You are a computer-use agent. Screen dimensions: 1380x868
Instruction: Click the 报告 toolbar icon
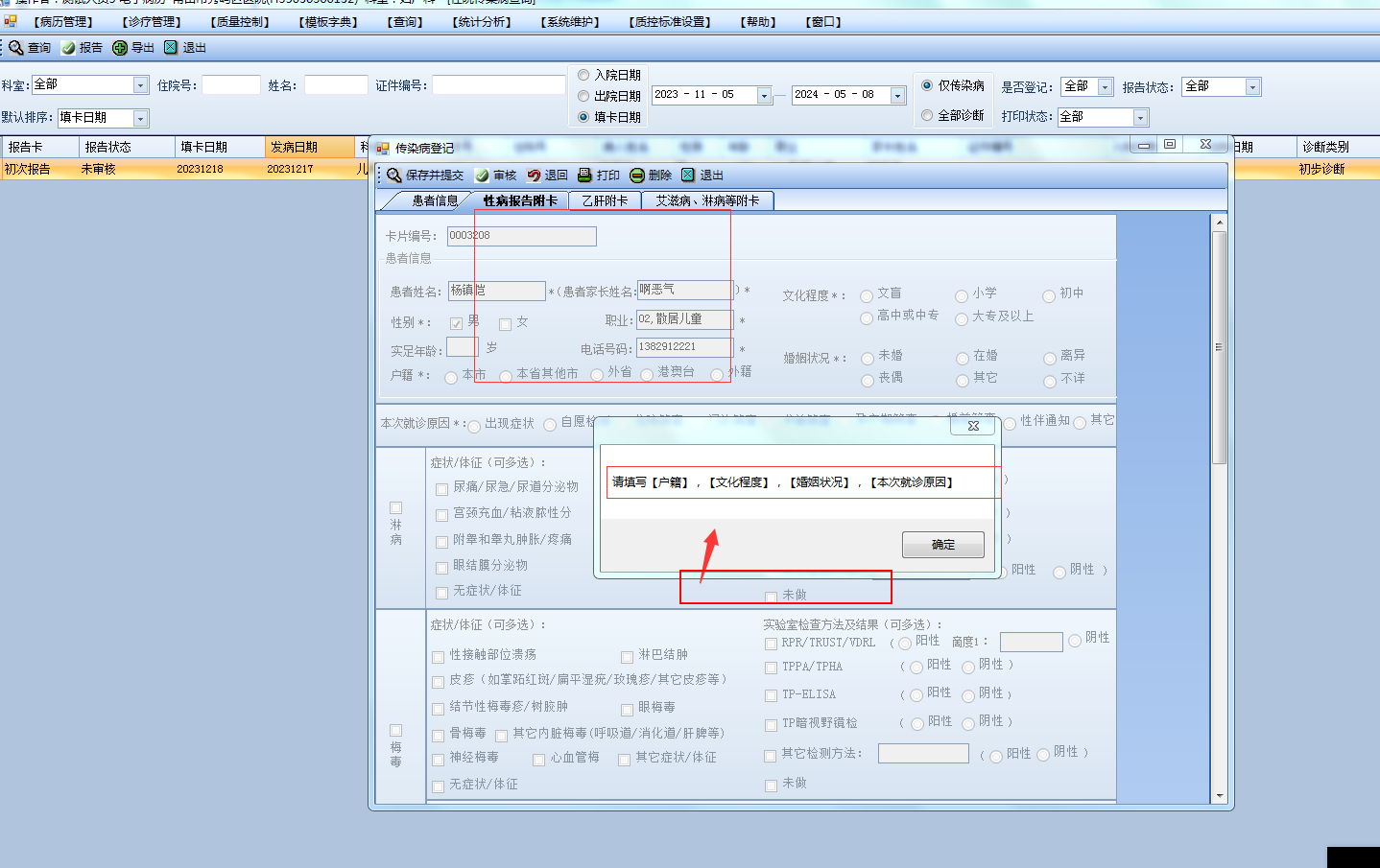click(x=68, y=48)
